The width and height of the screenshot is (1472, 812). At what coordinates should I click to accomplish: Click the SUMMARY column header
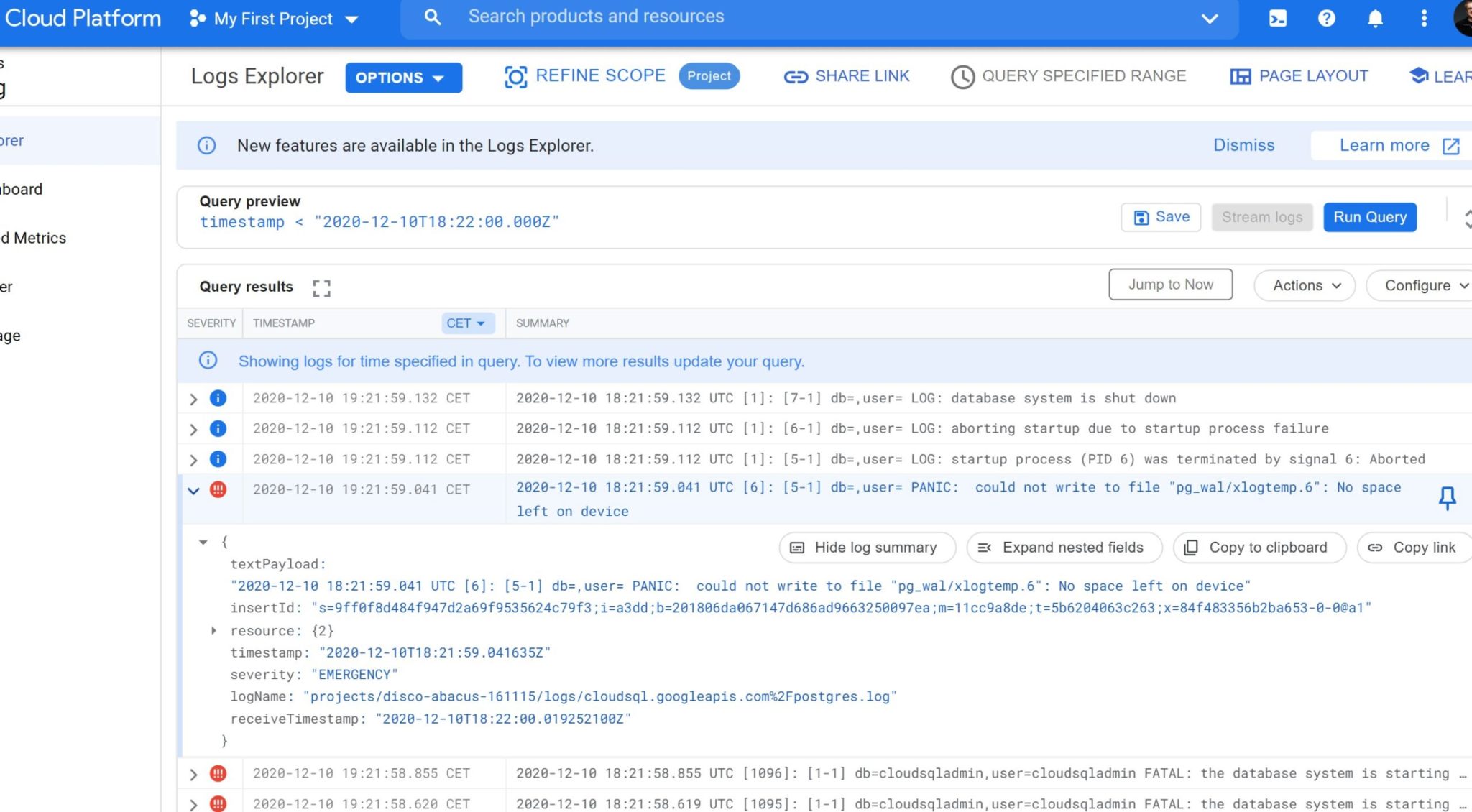[543, 323]
